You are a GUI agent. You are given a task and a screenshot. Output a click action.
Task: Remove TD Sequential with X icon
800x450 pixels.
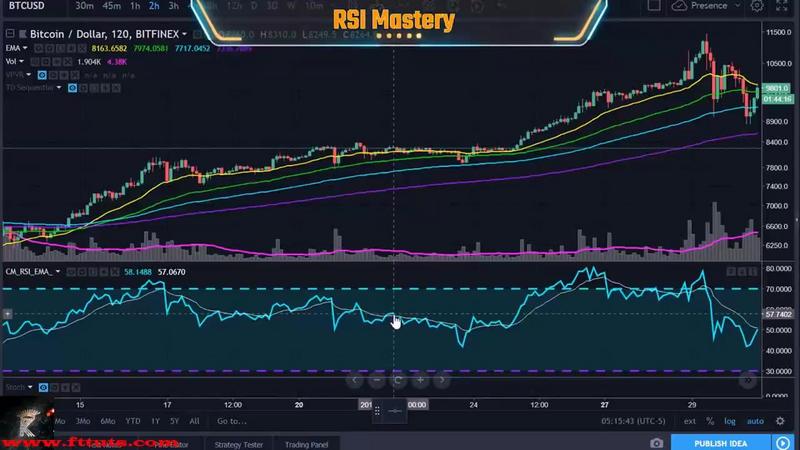[116, 88]
